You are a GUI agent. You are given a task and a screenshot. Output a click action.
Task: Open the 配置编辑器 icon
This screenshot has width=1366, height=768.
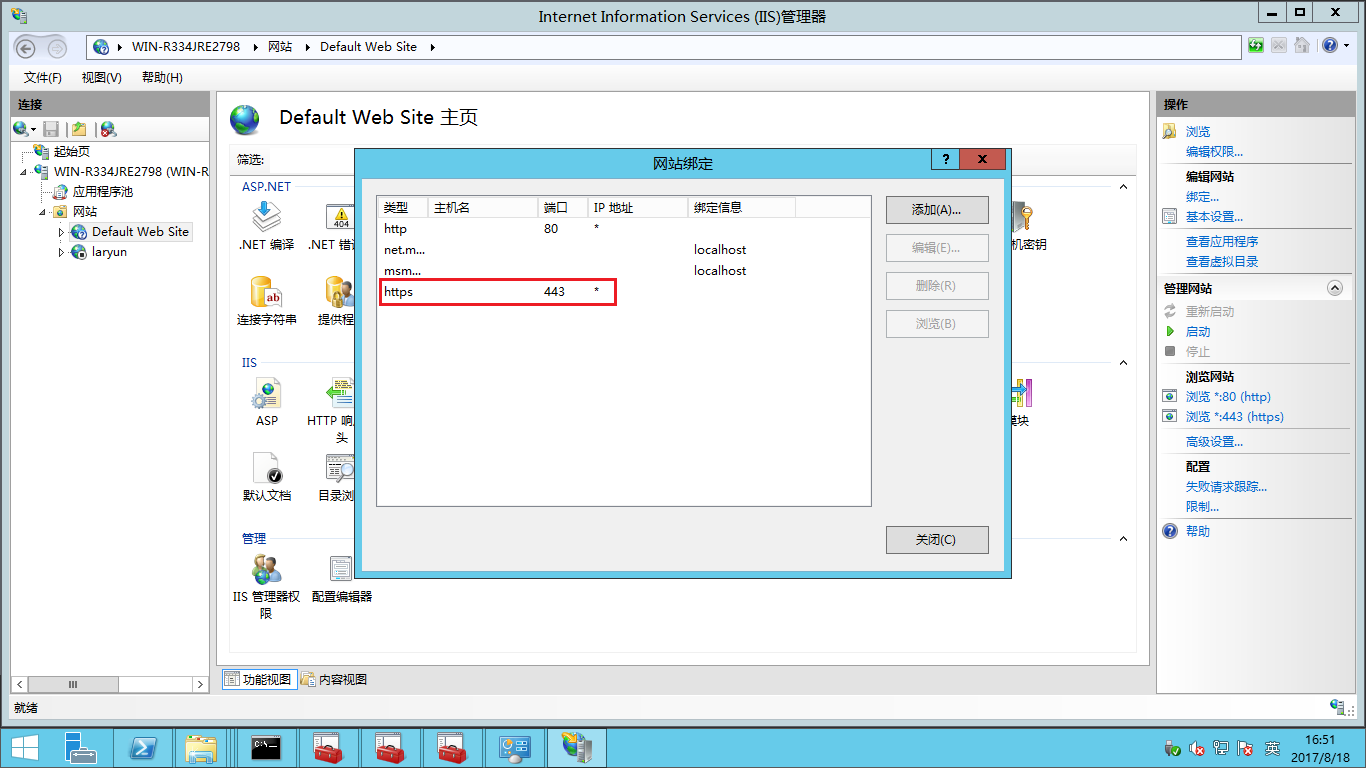[341, 571]
